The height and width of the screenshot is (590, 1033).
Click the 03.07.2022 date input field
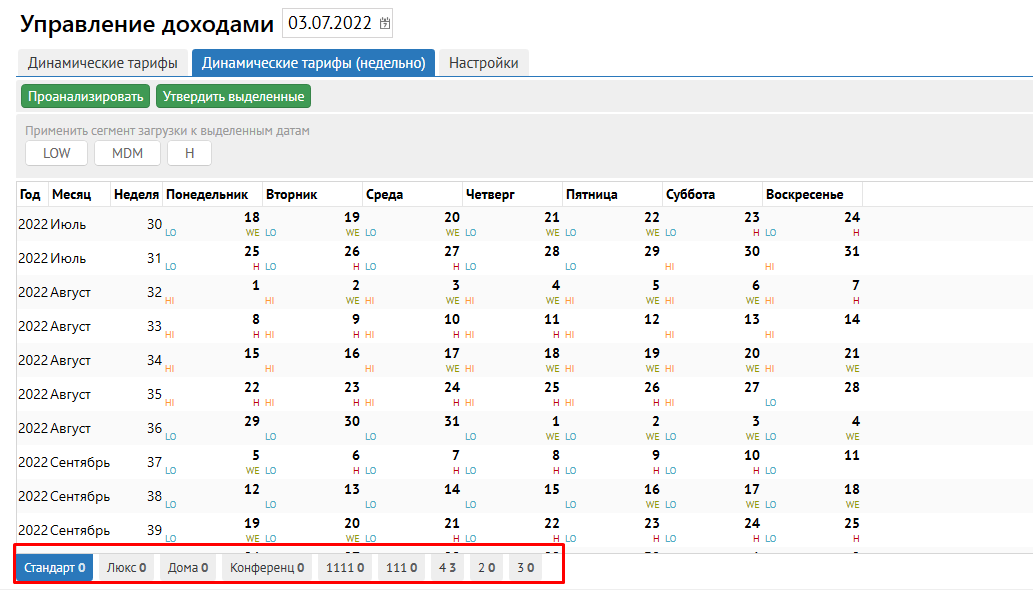pyautogui.click(x=330, y=23)
